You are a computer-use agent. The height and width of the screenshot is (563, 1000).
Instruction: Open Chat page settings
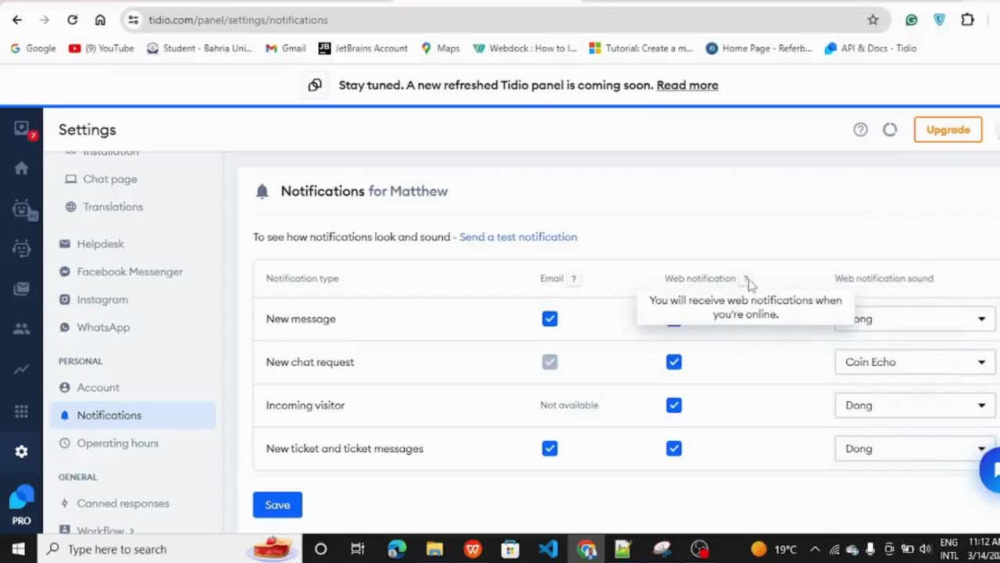point(110,179)
